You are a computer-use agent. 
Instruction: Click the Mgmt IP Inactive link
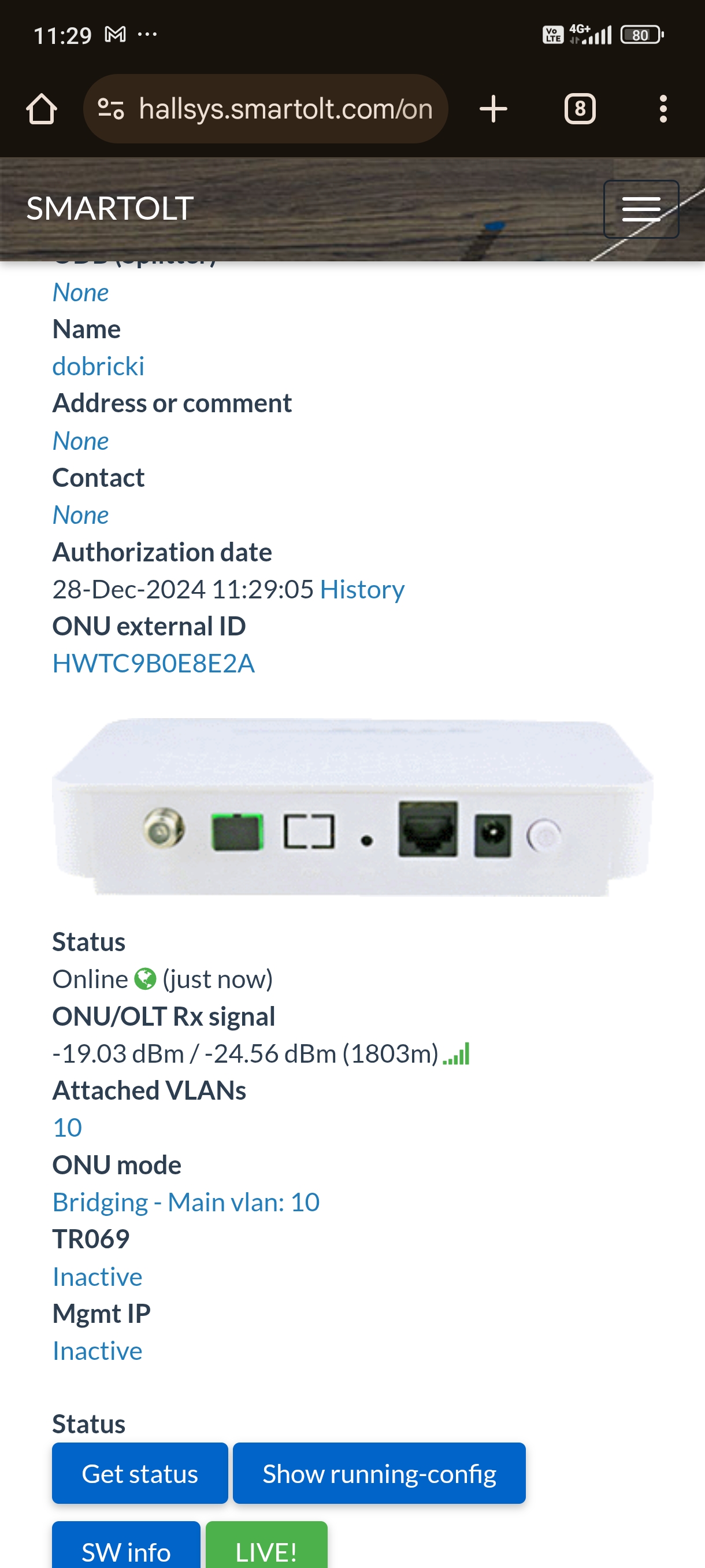pyautogui.click(x=97, y=1351)
